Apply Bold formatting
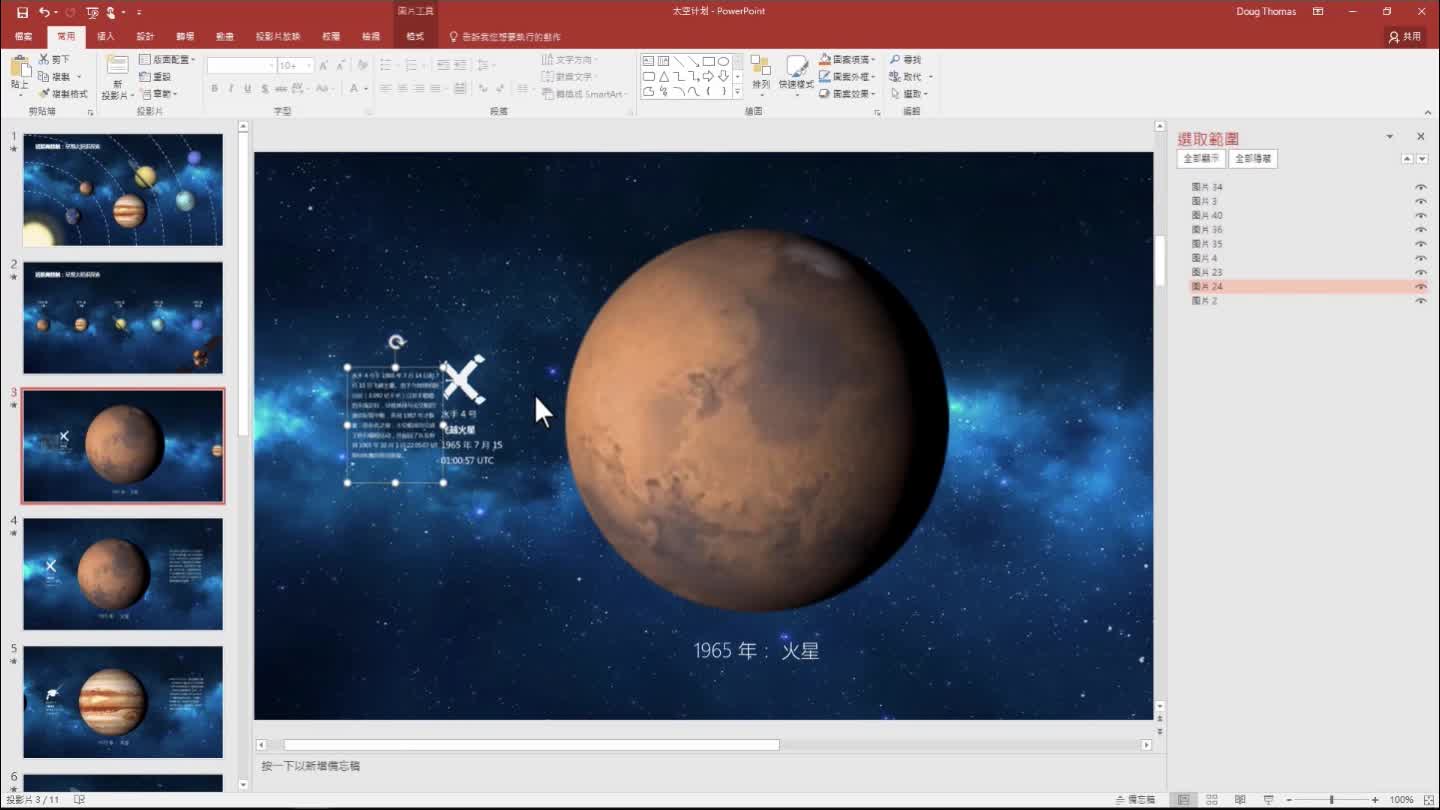 [214, 89]
